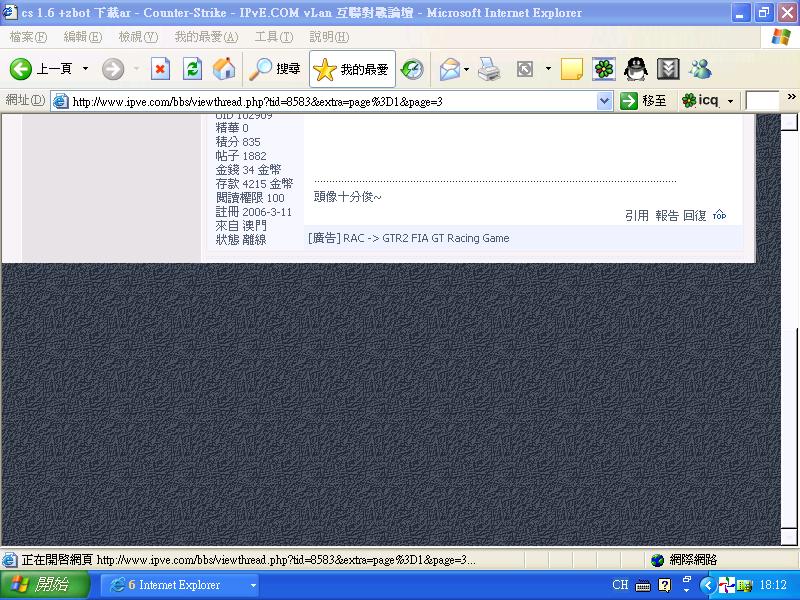This screenshot has width=800, height=600.
Task: Open the 工具(T) menu
Action: click(274, 37)
